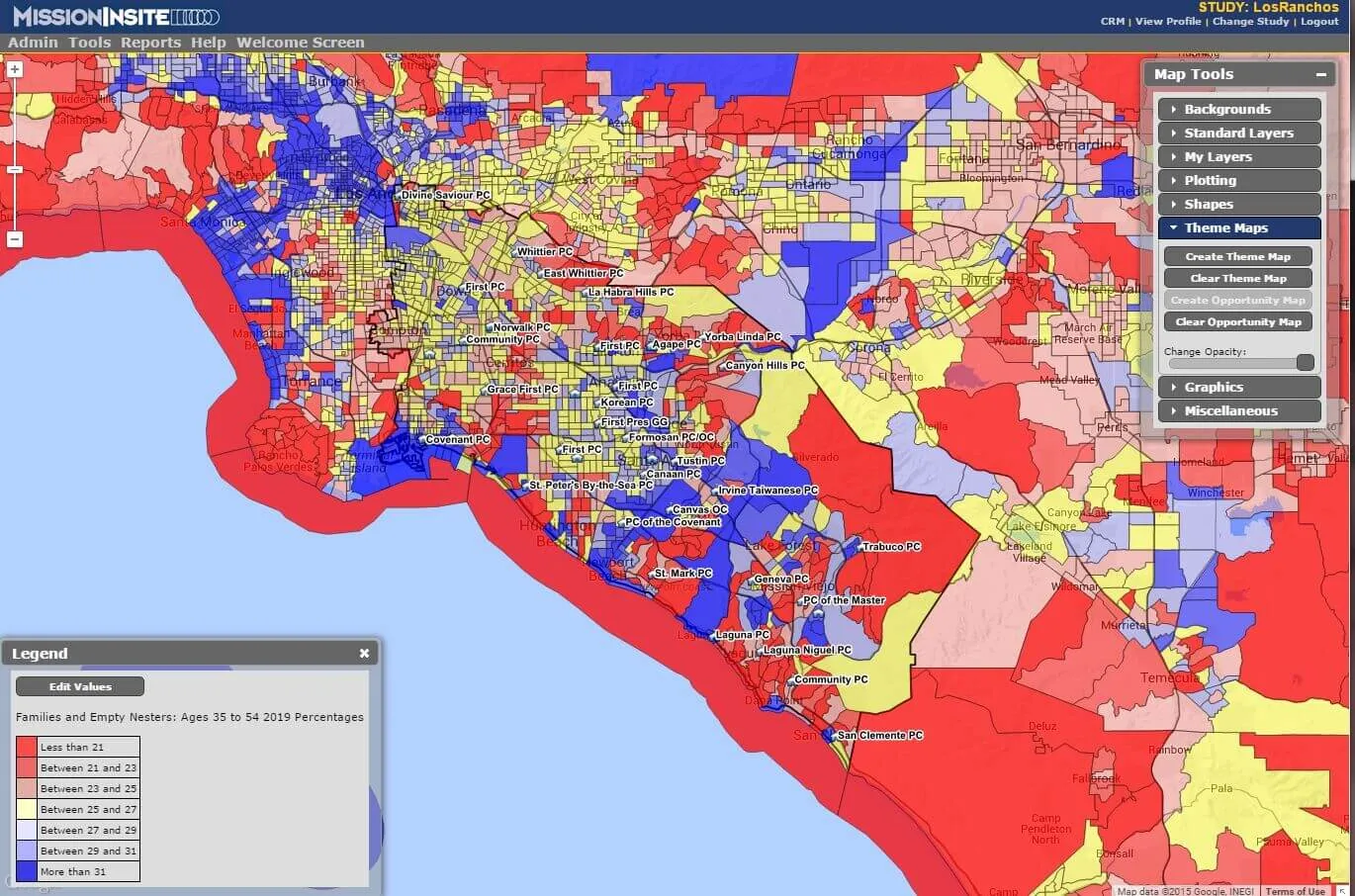Viewport: 1355px width, 896px height.
Task: Open the Admin menu
Action: (x=33, y=43)
